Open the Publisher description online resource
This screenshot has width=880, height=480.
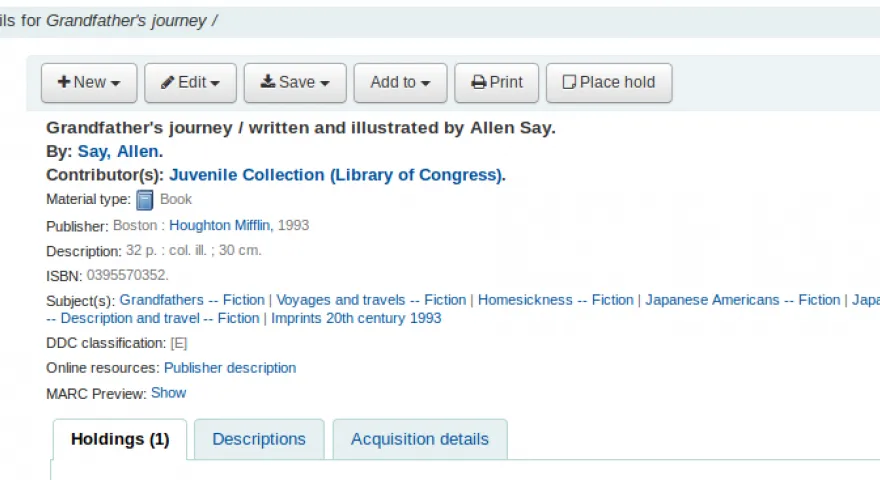click(x=230, y=368)
